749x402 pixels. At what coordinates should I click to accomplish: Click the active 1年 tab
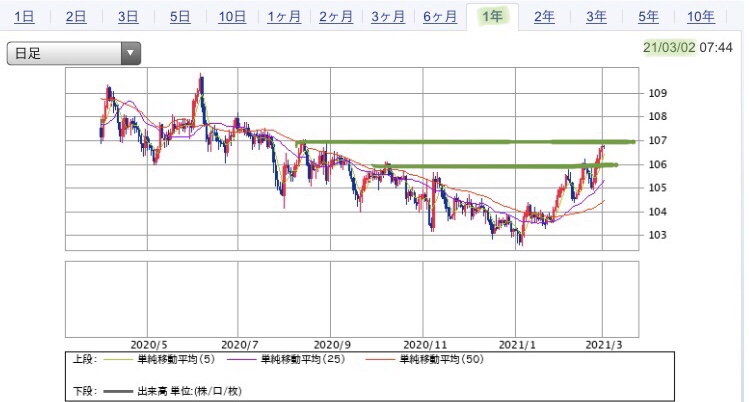coord(492,17)
